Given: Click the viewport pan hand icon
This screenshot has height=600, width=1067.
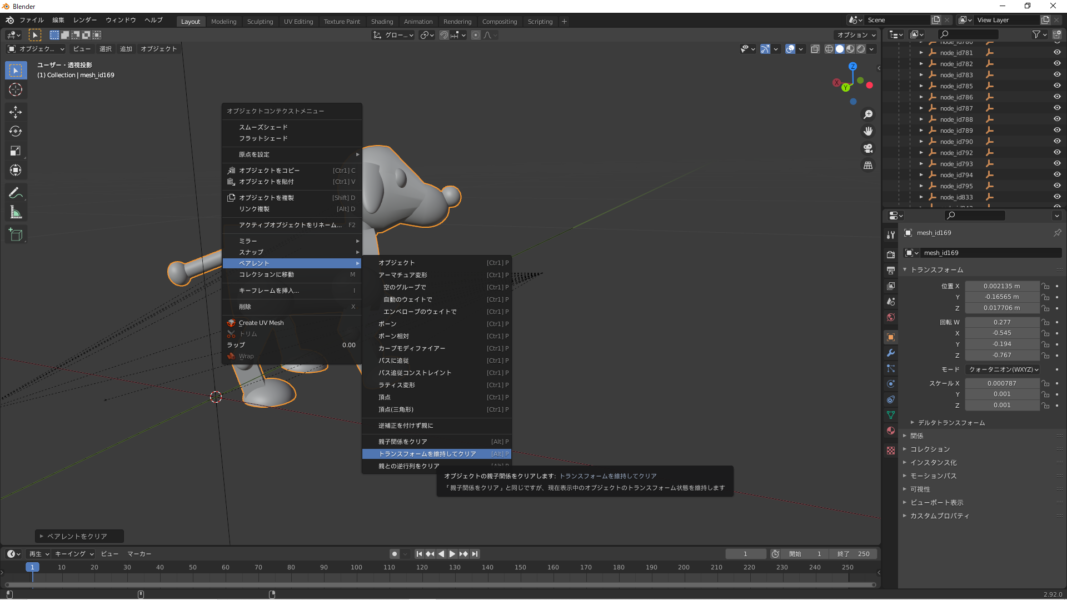Looking at the screenshot, I should (x=868, y=131).
